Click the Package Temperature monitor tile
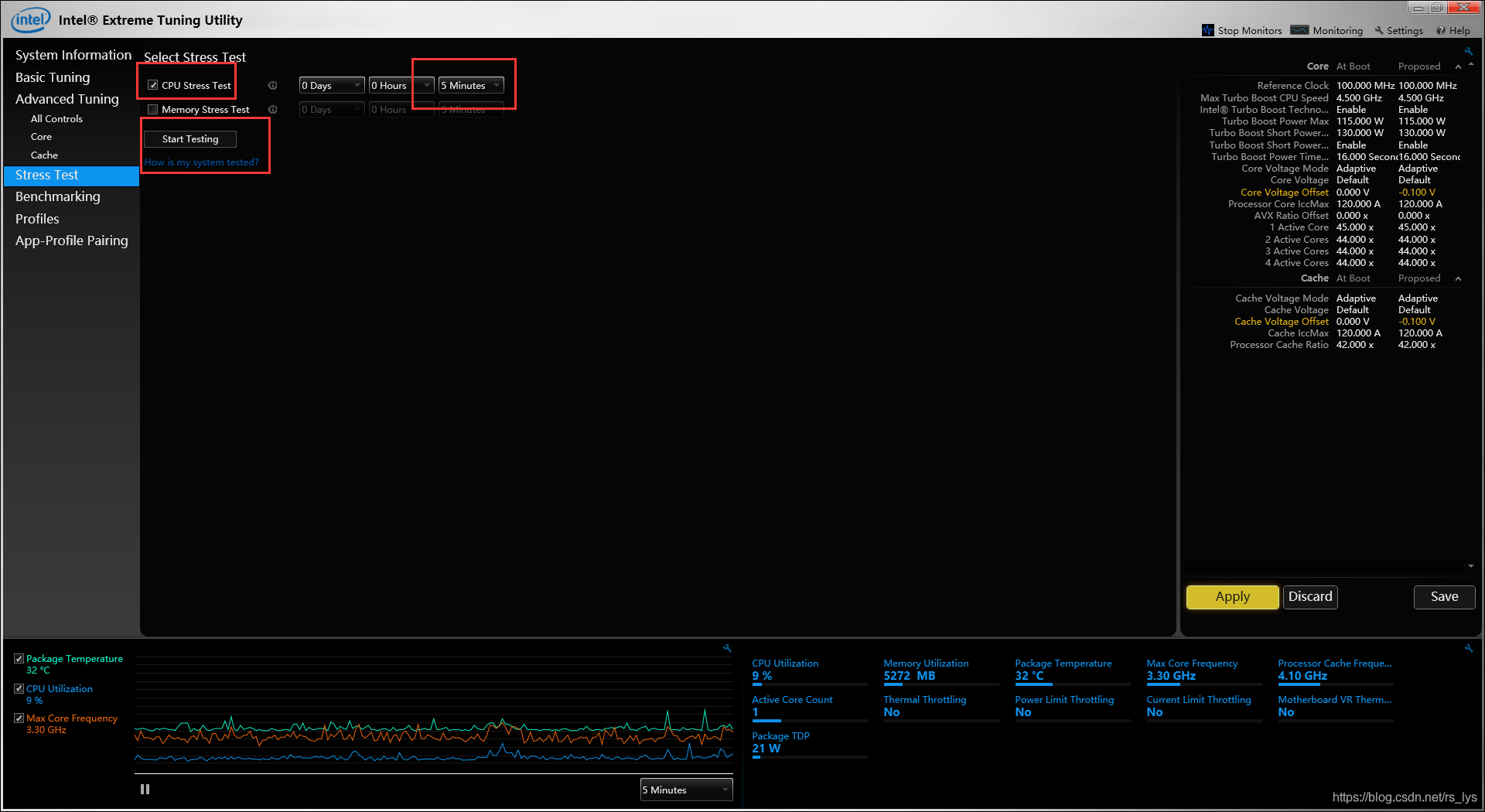1485x812 pixels. tap(1073, 671)
